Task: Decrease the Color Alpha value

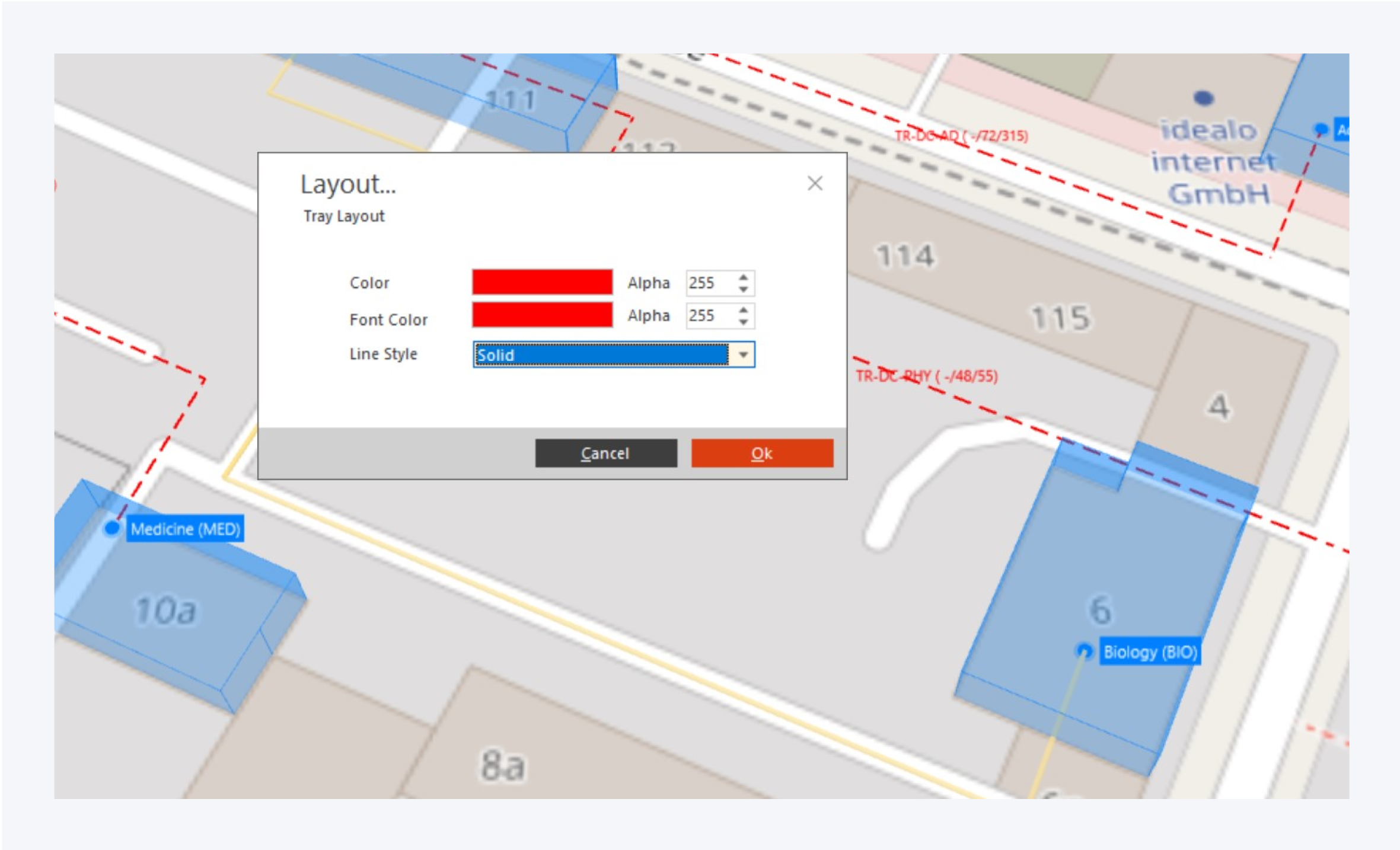Action: 744,289
